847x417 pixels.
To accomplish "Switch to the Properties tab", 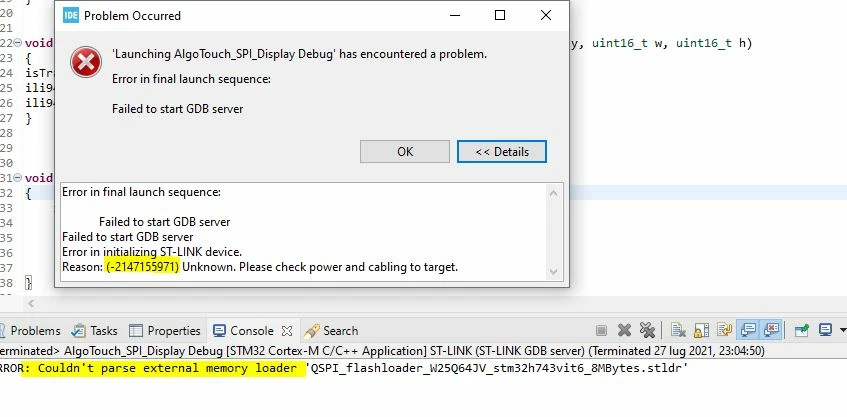I will point(165,331).
